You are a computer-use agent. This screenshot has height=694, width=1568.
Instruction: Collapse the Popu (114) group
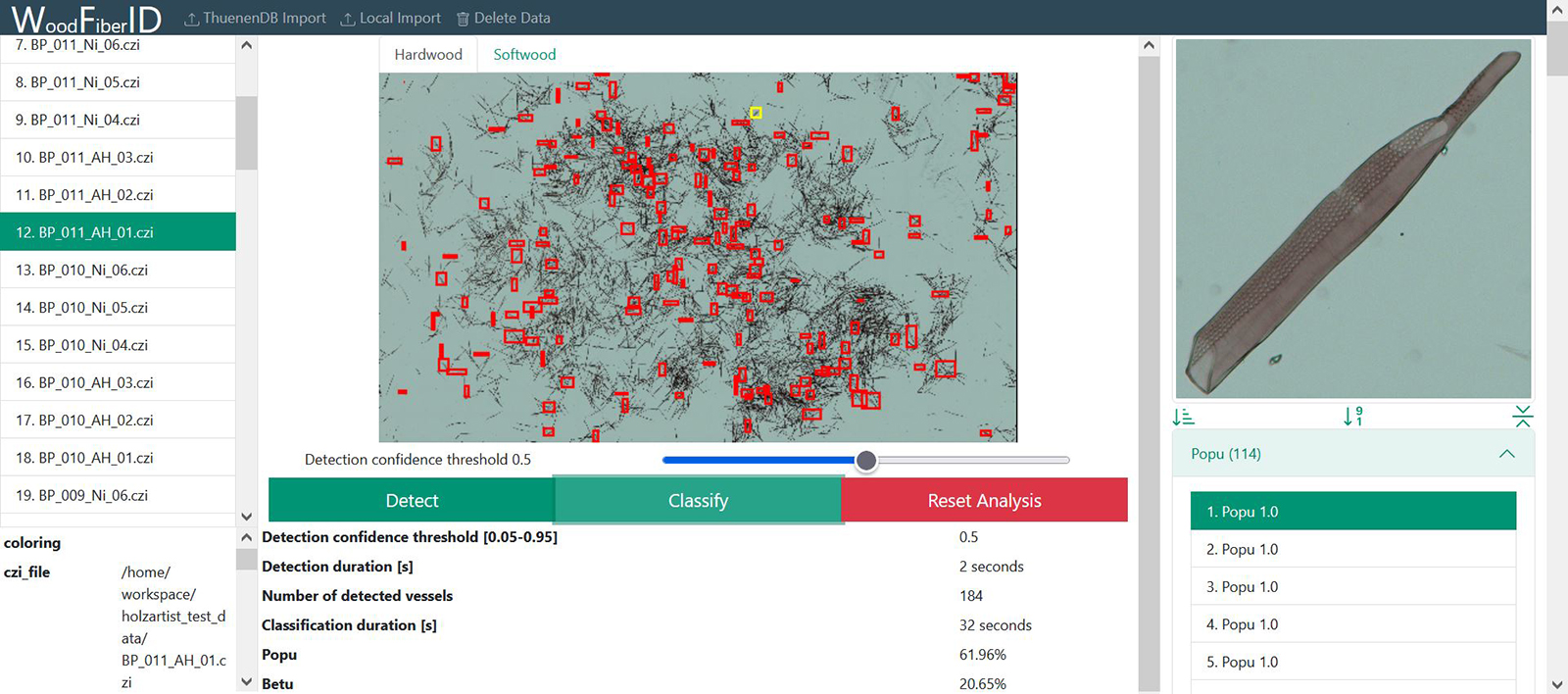(1506, 454)
